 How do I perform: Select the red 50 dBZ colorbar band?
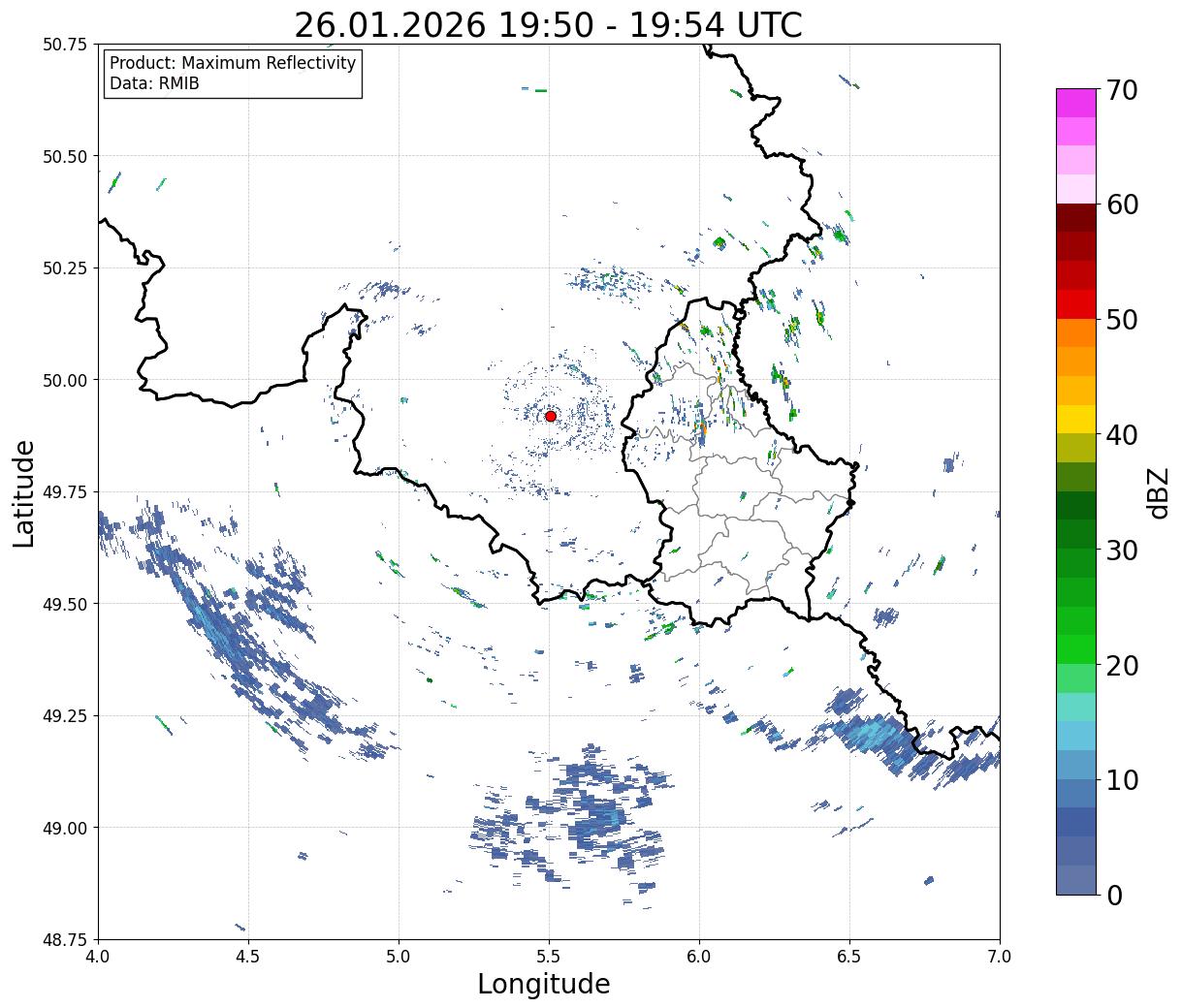point(1076,304)
